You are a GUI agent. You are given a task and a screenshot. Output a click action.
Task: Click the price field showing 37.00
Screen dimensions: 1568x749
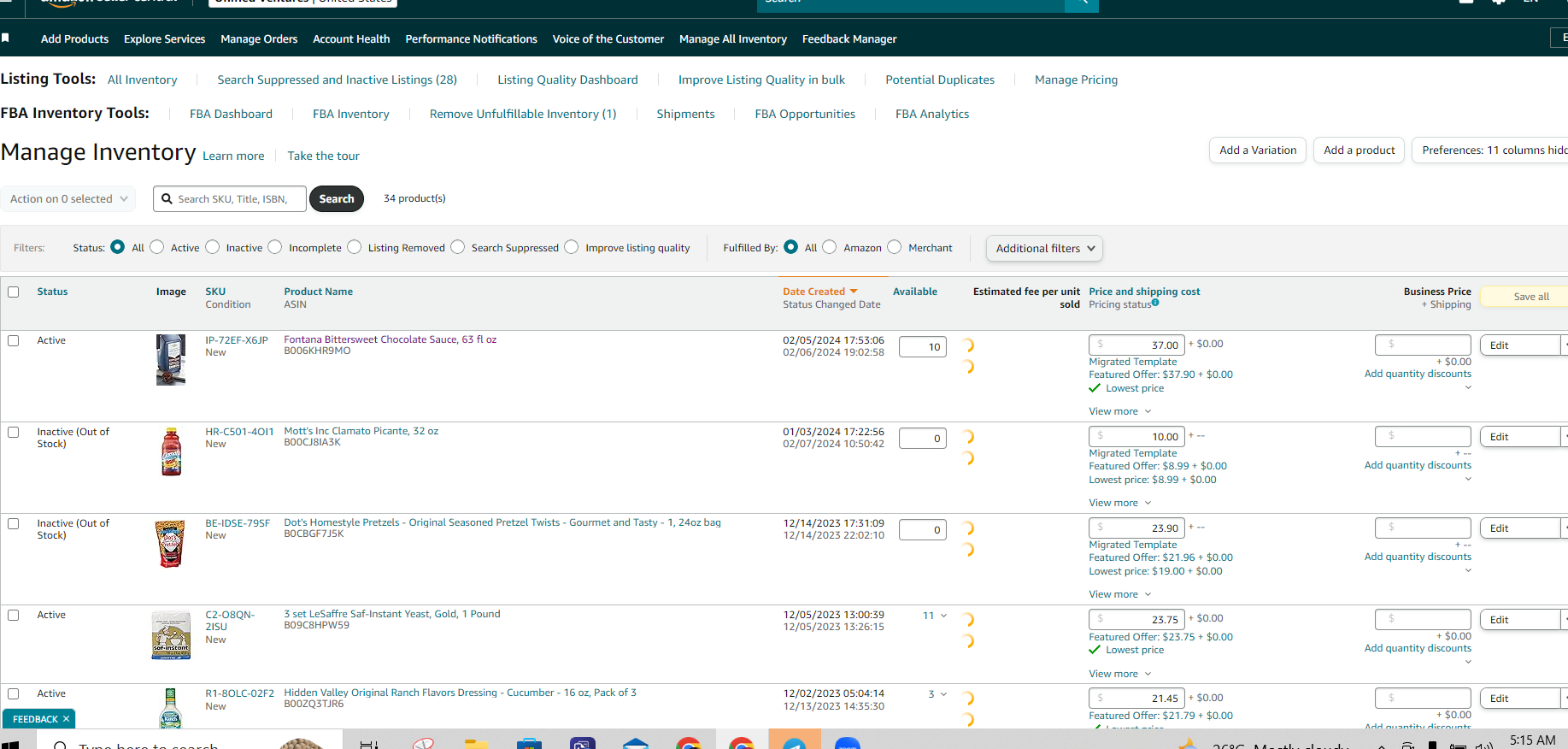1136,345
